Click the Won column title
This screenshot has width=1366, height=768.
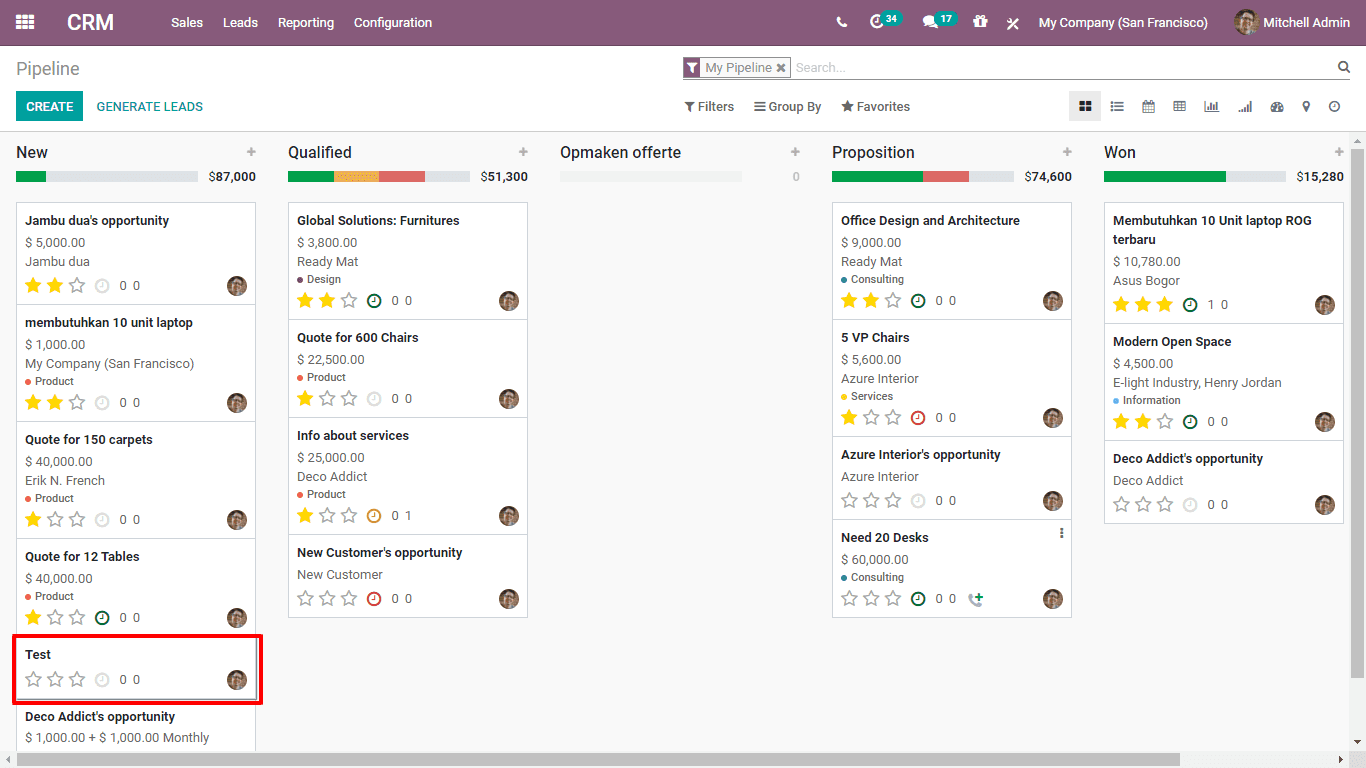click(1120, 152)
